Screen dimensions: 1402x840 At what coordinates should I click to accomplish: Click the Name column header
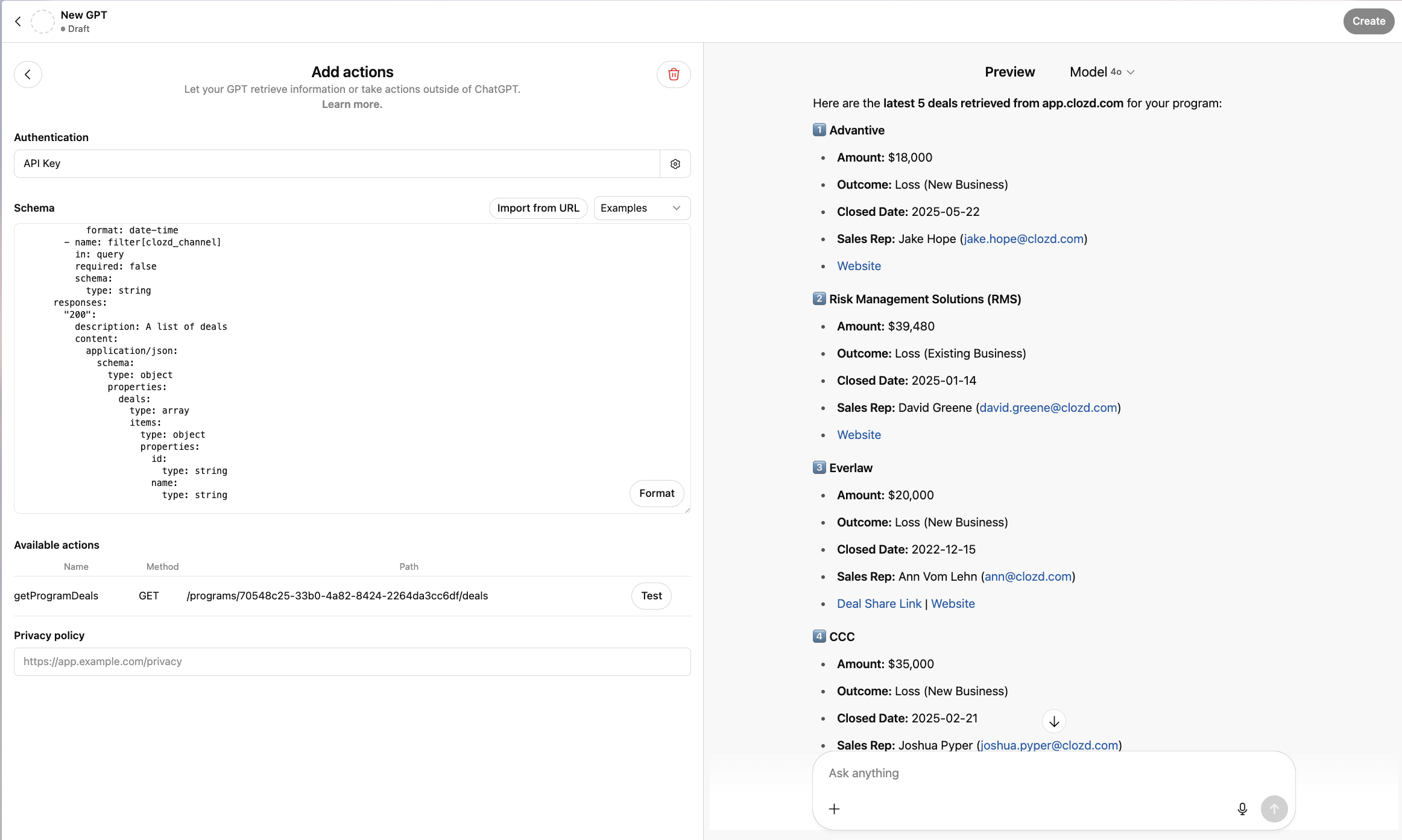click(x=76, y=567)
